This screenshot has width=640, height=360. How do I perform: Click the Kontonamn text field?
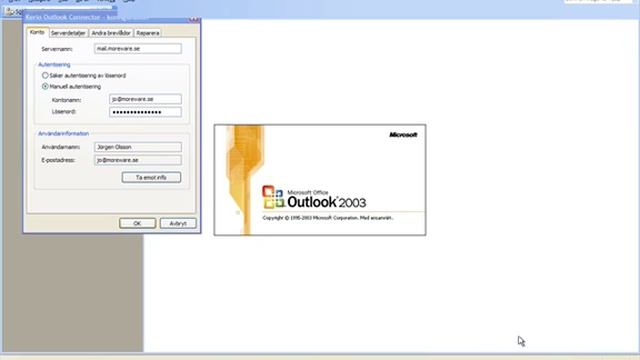tap(145, 99)
